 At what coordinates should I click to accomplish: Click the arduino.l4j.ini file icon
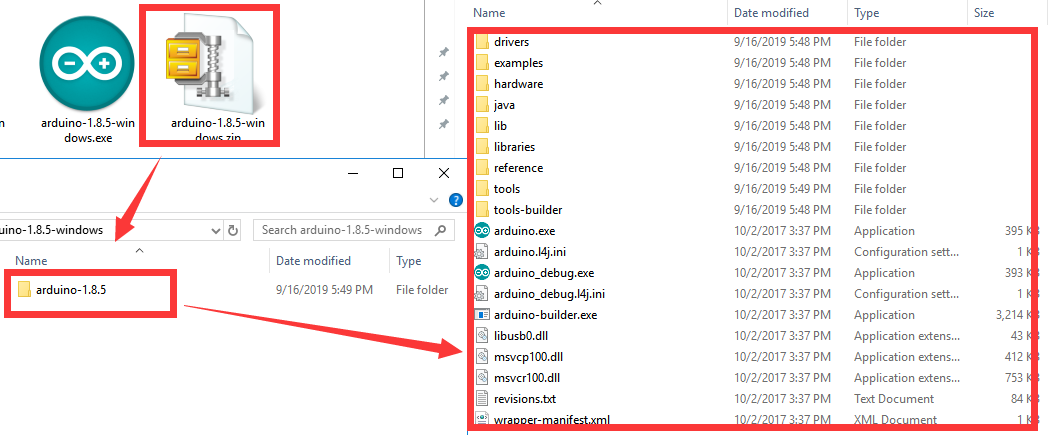click(483, 252)
